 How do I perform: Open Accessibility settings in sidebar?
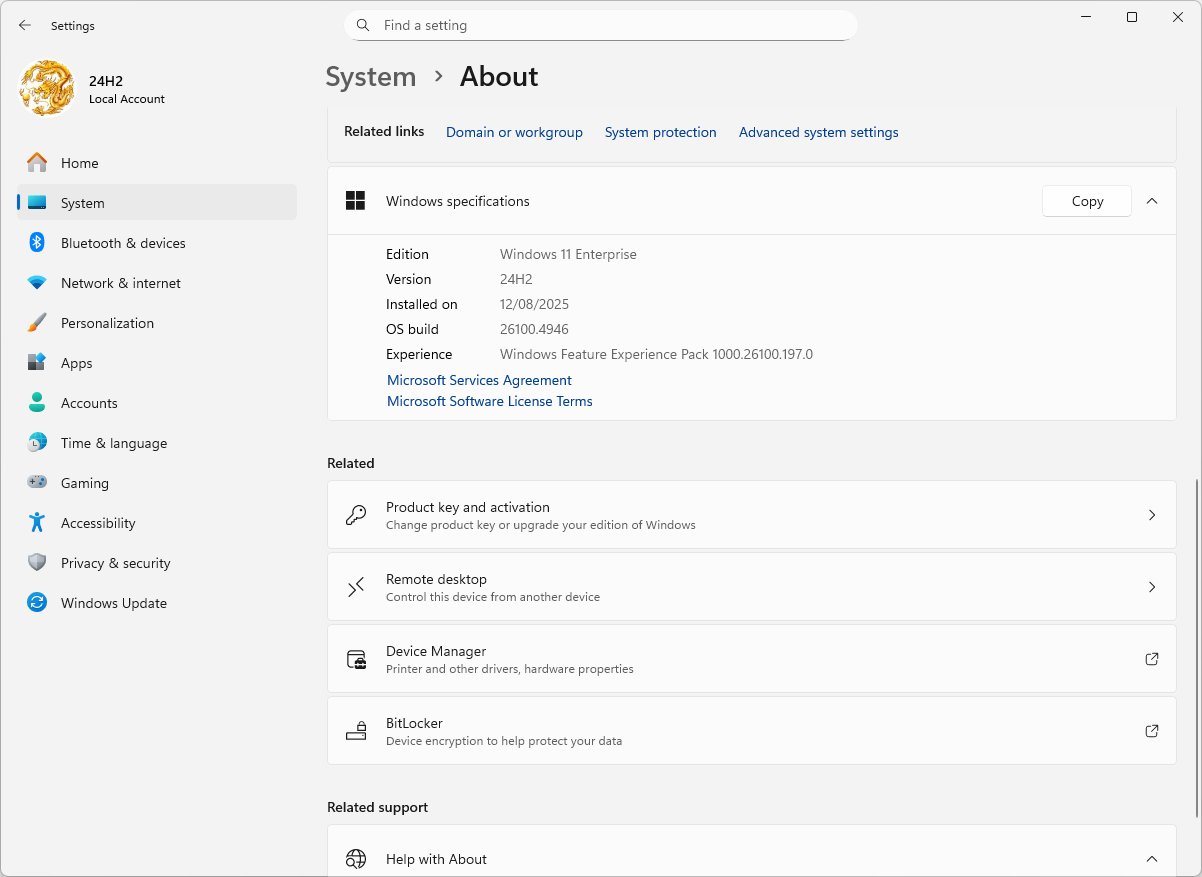tap(157, 523)
